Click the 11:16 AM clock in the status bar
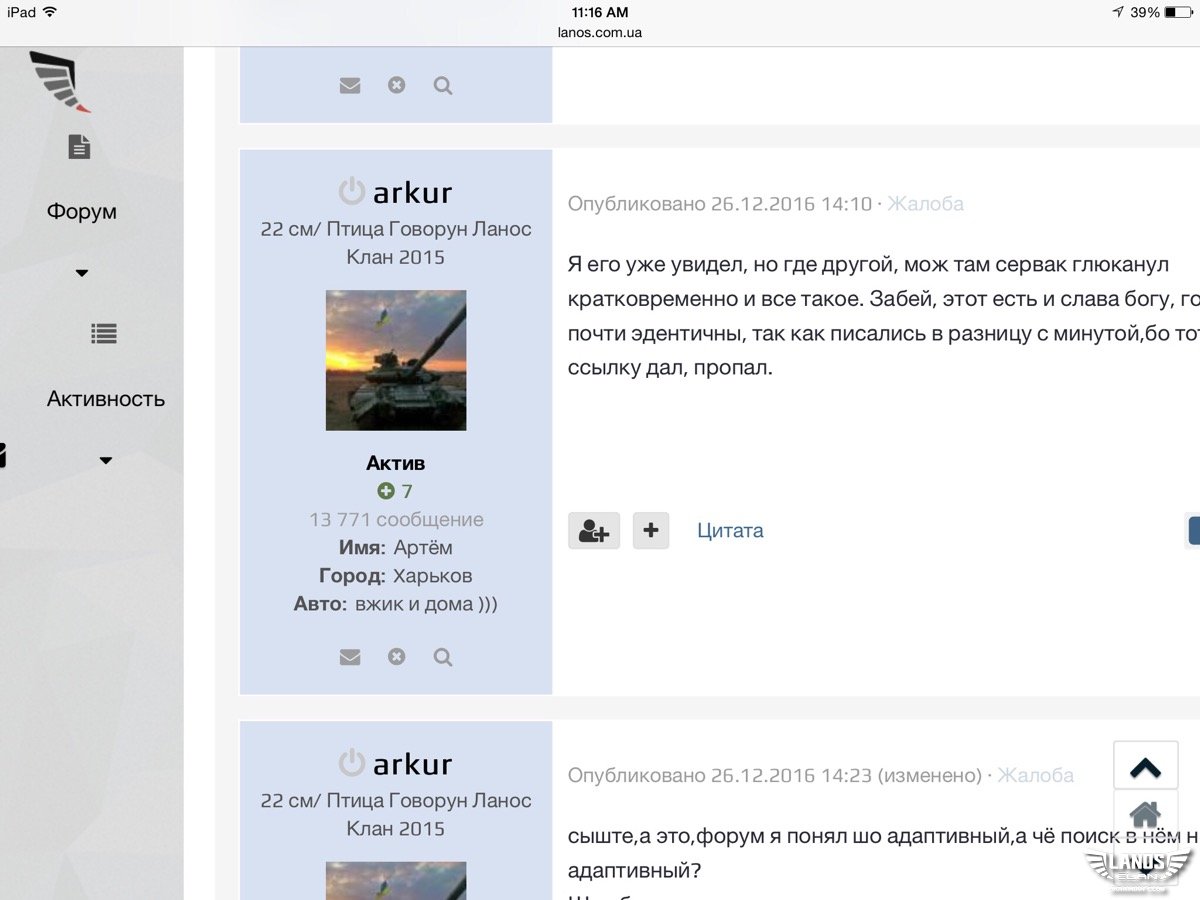 pos(600,12)
